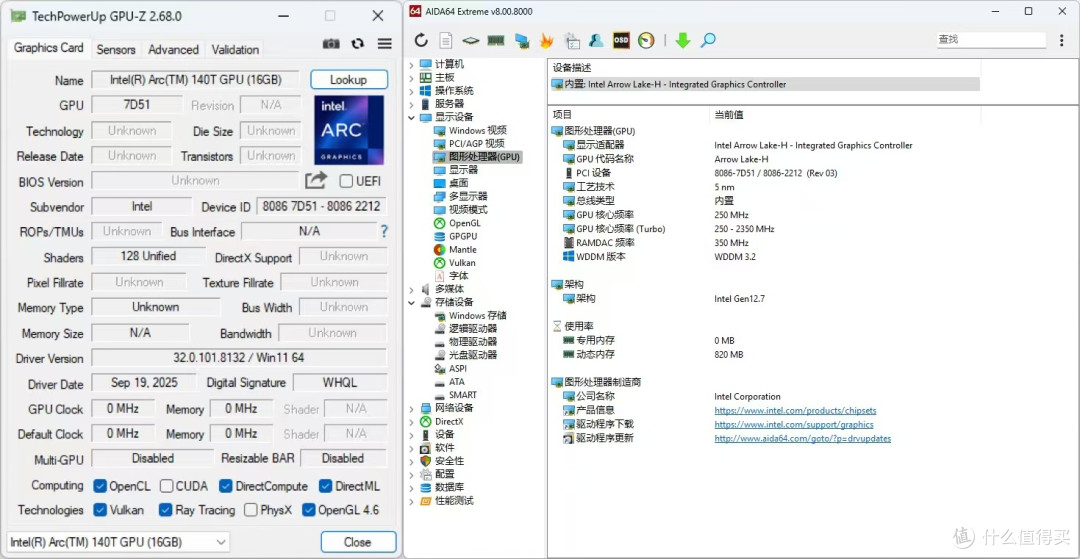Expand the DirectX tree node
The image size is (1080, 559).
pos(412,421)
